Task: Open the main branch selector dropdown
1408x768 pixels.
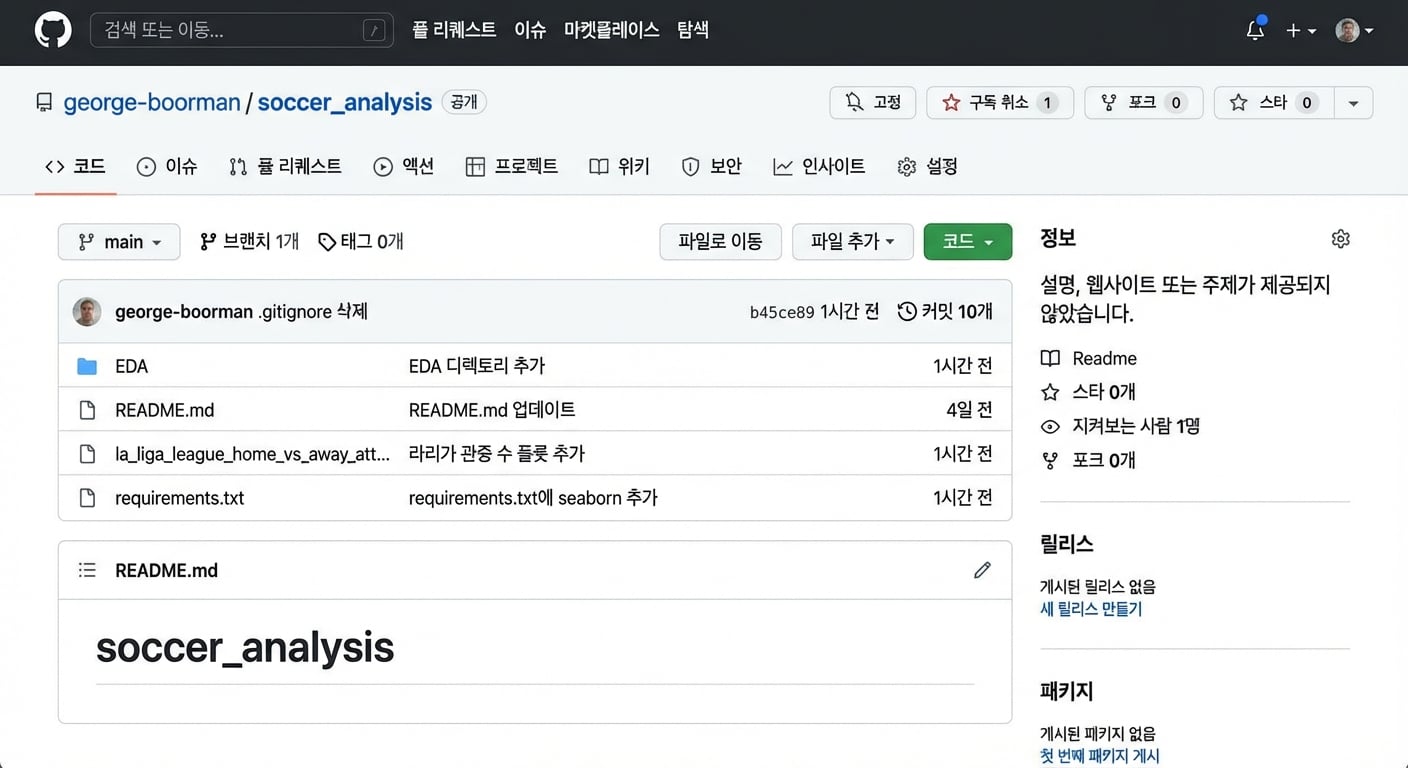Action: 119,242
